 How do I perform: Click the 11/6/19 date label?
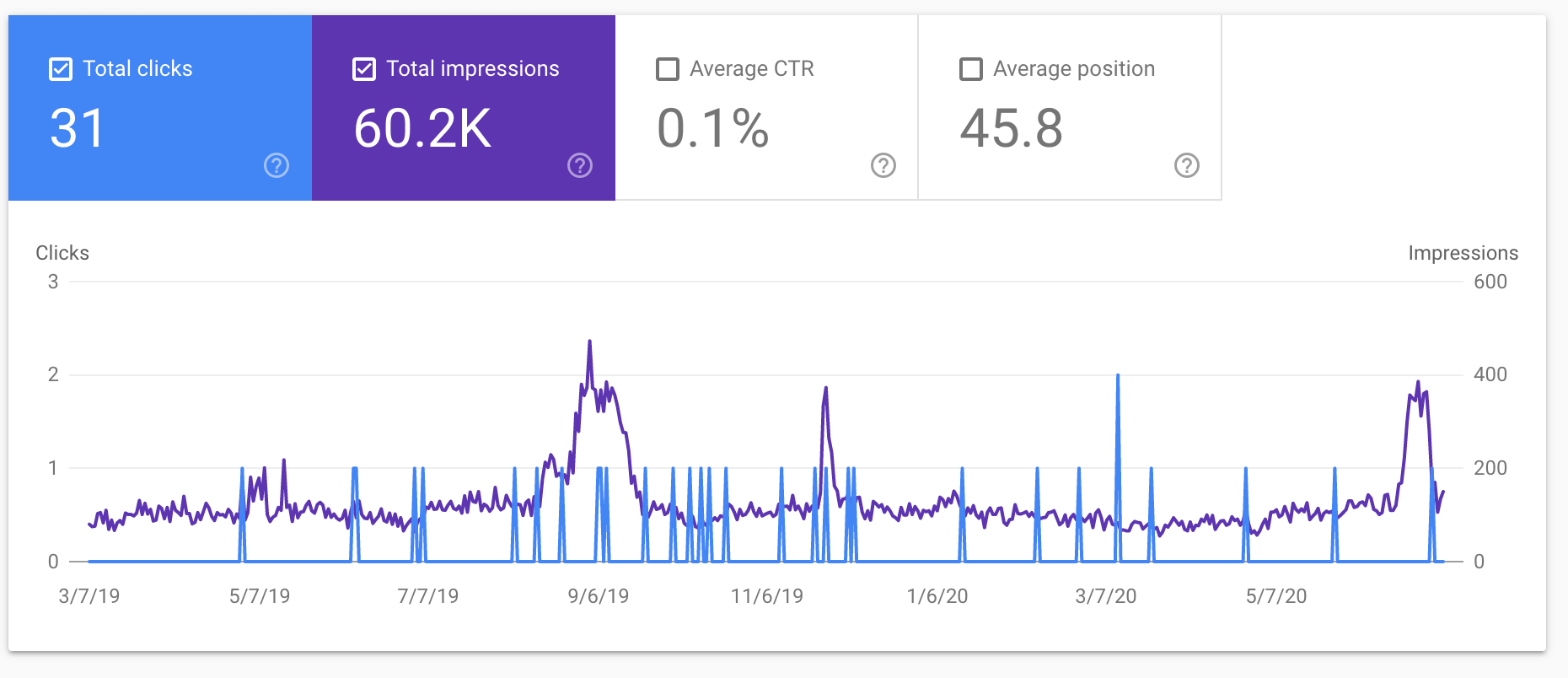point(767,596)
